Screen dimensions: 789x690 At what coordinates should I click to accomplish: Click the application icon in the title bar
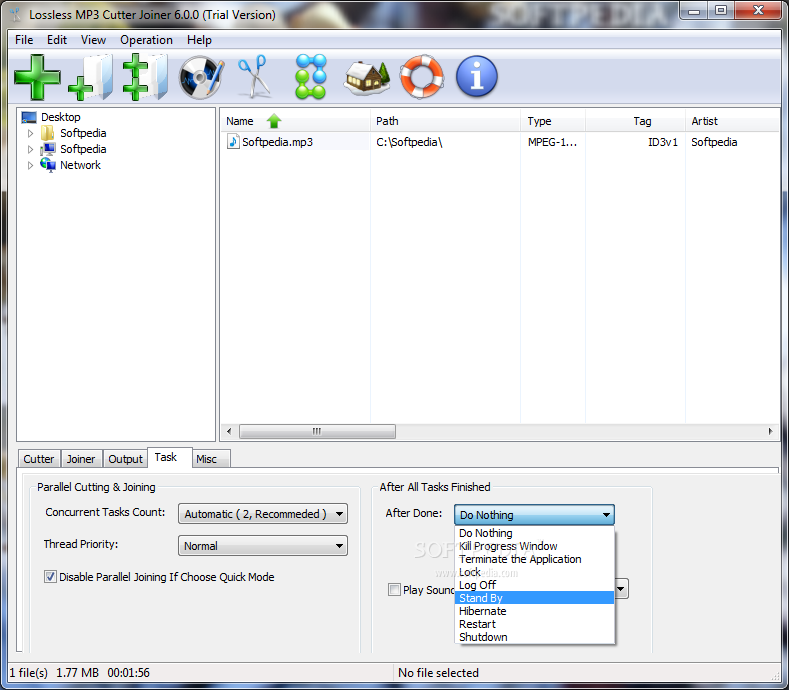pyautogui.click(x=16, y=15)
